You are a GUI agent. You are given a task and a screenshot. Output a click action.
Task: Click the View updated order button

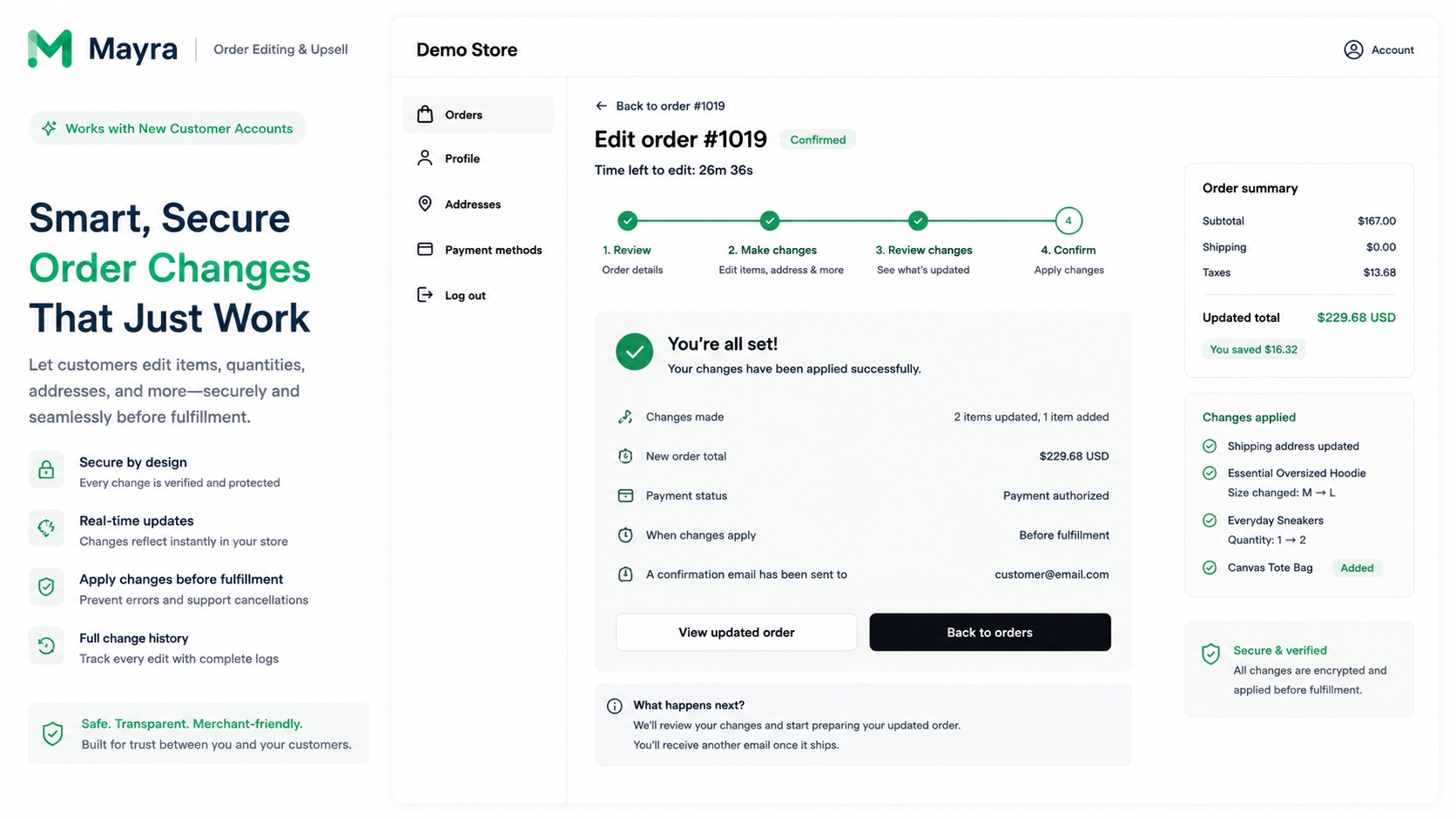pos(737,632)
